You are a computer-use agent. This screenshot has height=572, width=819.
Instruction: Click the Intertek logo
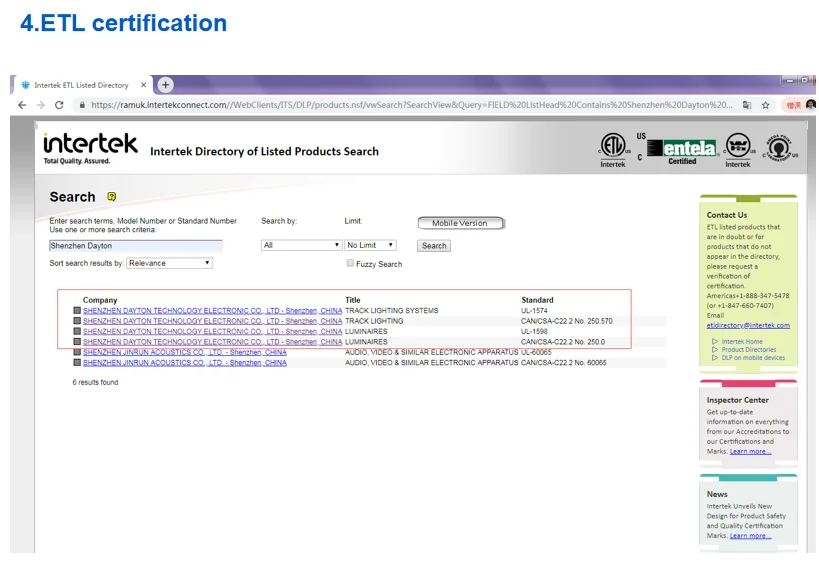click(90, 148)
